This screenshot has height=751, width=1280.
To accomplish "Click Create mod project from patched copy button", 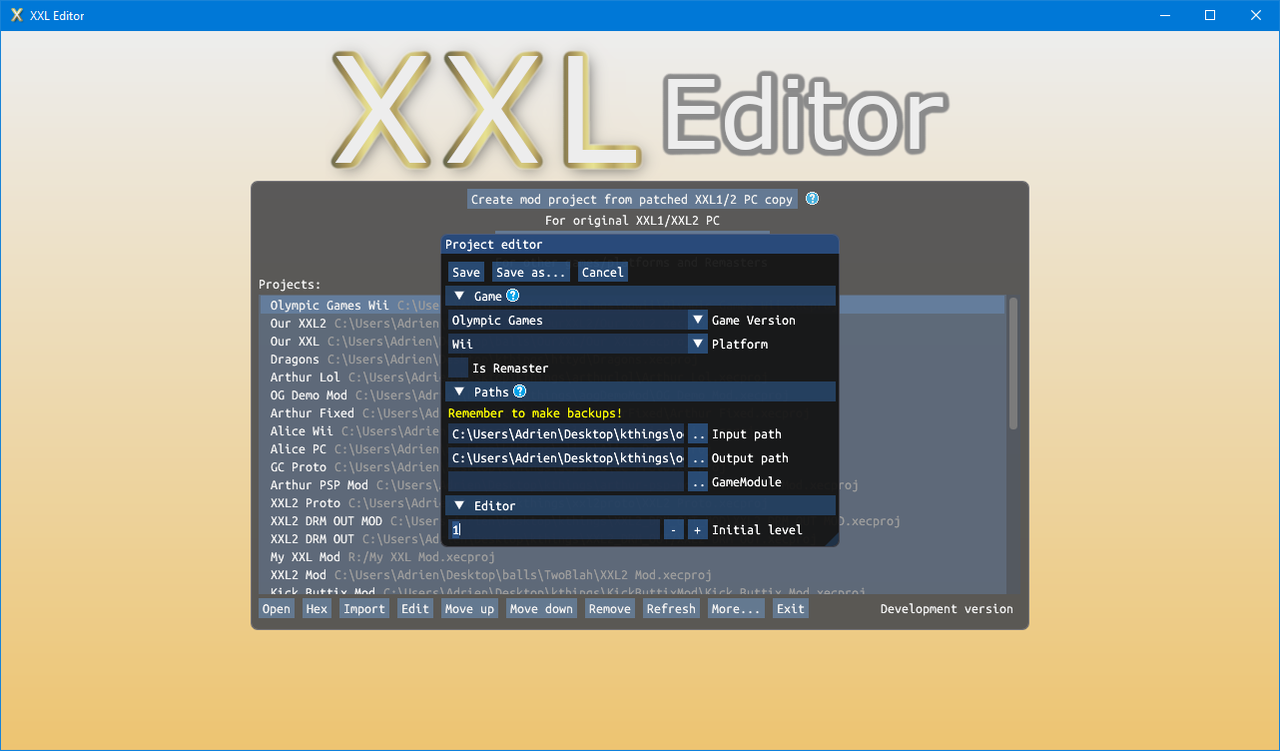I will click(x=632, y=199).
